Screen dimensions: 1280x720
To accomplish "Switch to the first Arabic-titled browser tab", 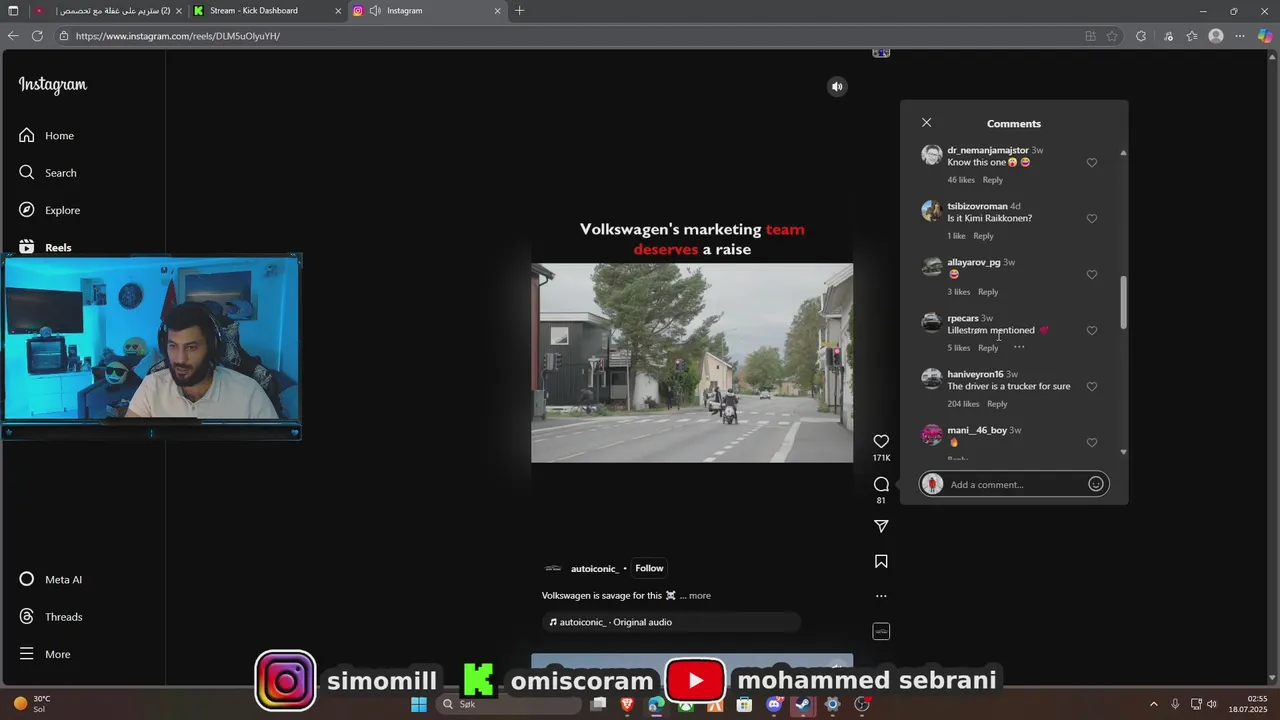I will [106, 11].
